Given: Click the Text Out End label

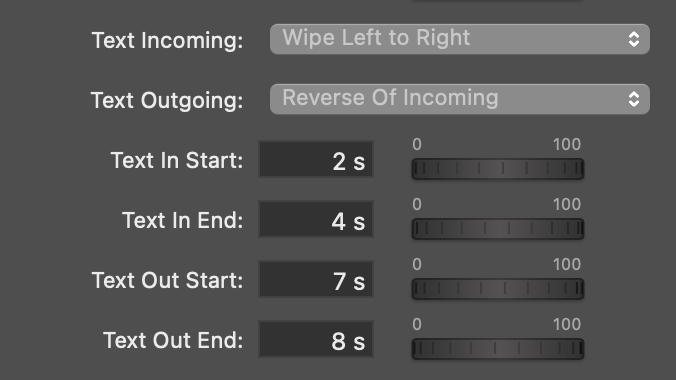Looking at the screenshot, I should click(x=173, y=340).
